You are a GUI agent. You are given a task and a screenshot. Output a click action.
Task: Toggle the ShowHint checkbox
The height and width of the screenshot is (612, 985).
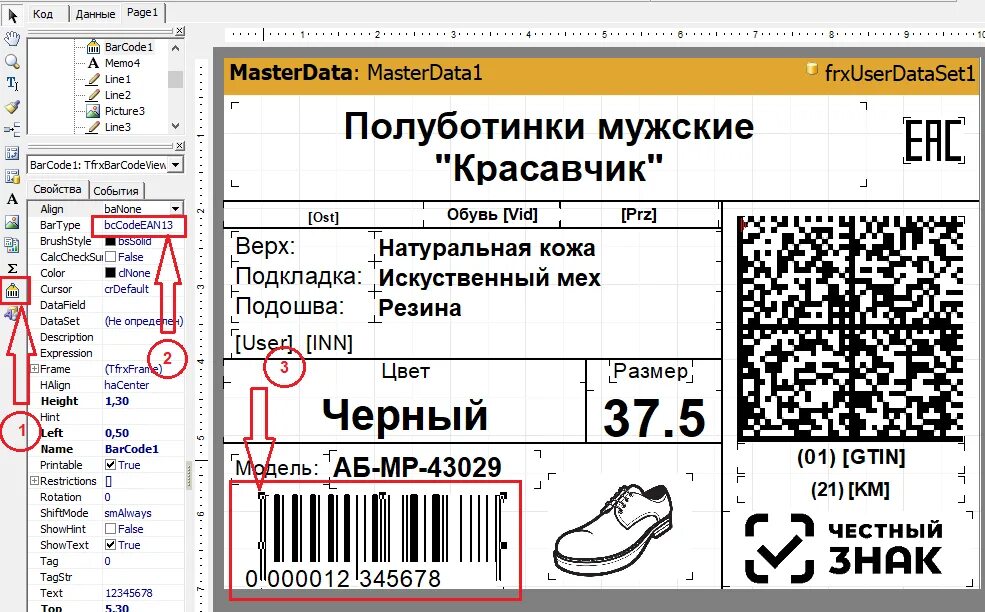111,529
